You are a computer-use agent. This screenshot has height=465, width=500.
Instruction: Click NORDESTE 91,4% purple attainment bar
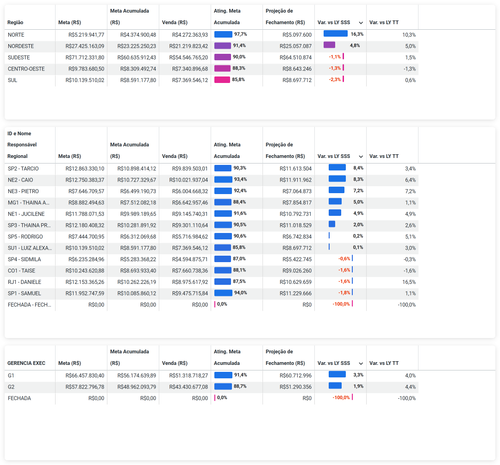(x=222, y=46)
